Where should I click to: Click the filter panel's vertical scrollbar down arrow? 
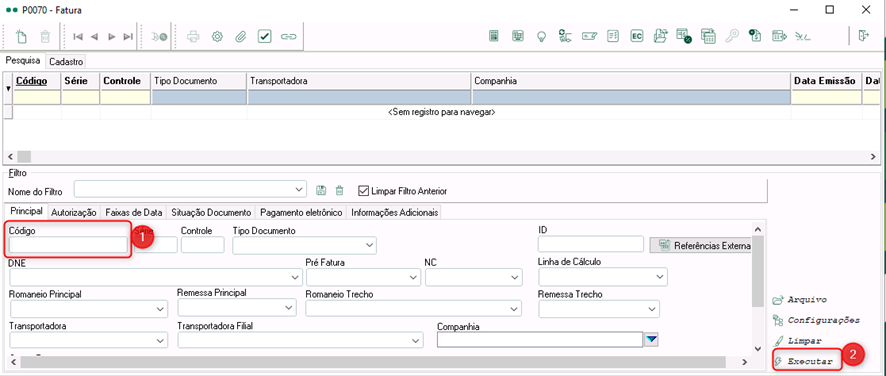pos(758,349)
